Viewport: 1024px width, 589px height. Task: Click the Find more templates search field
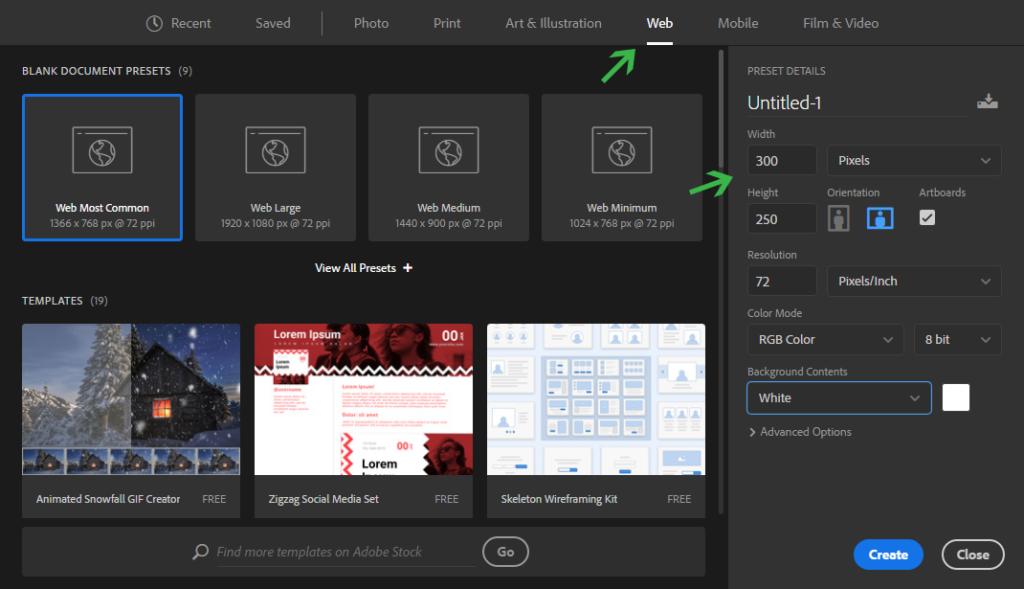[x=345, y=552]
